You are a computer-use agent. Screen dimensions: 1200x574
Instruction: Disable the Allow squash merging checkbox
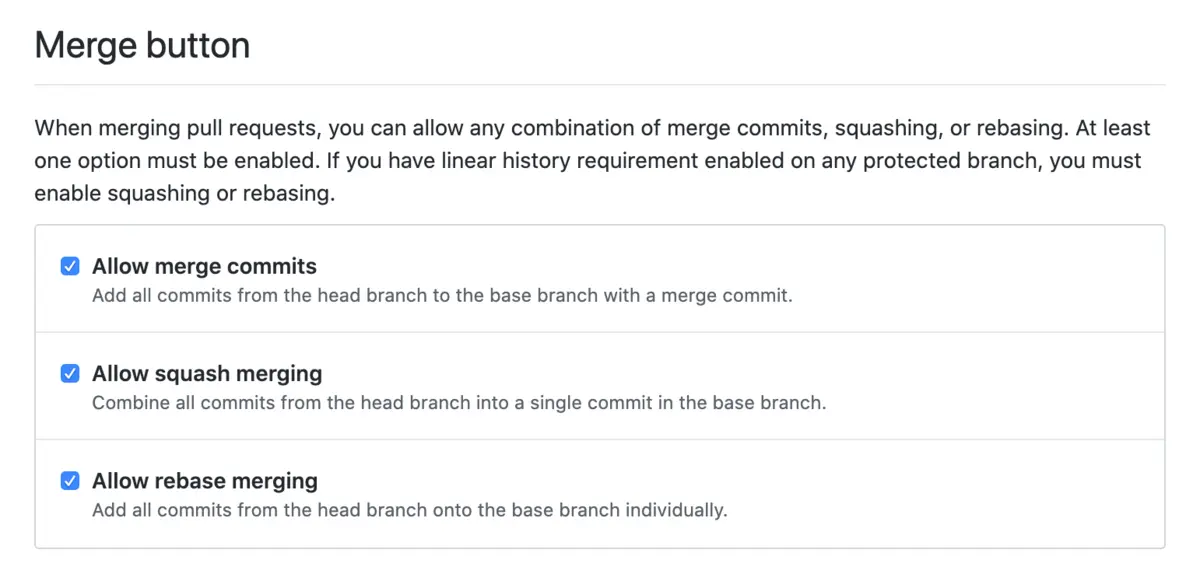(70, 373)
